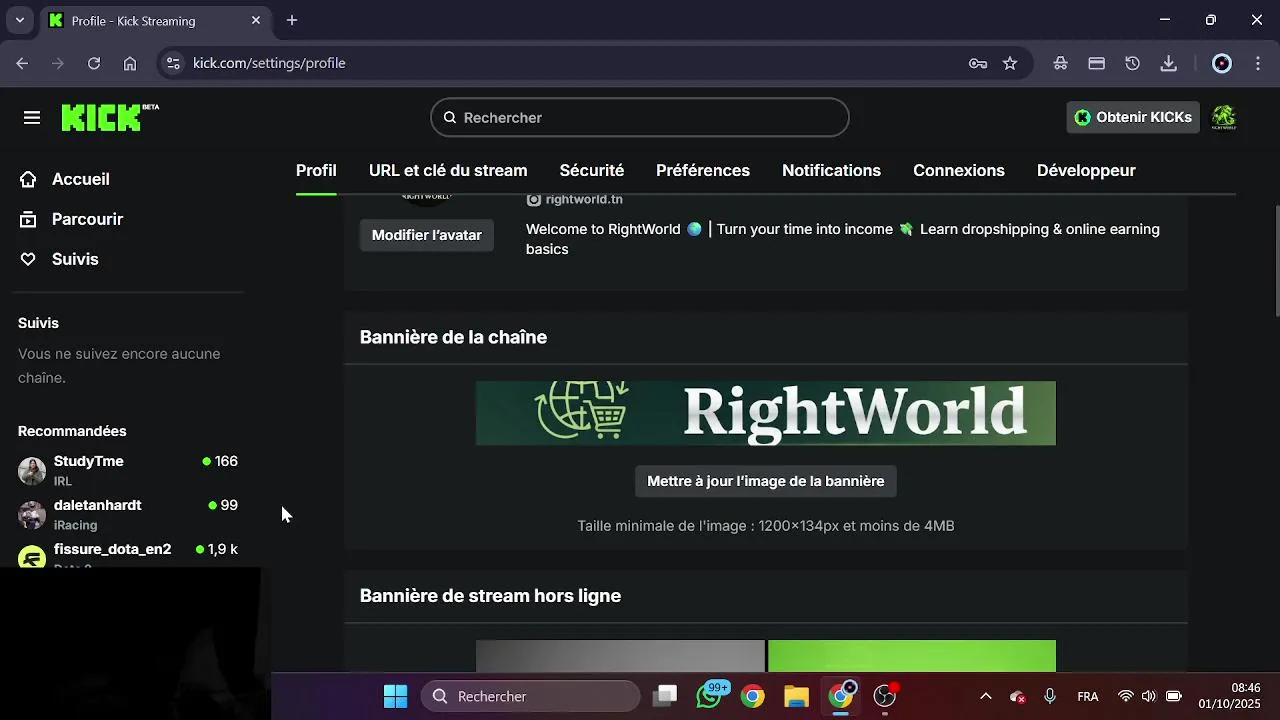Expand the tab search dropdown
This screenshot has width=1280, height=720.
19,20
